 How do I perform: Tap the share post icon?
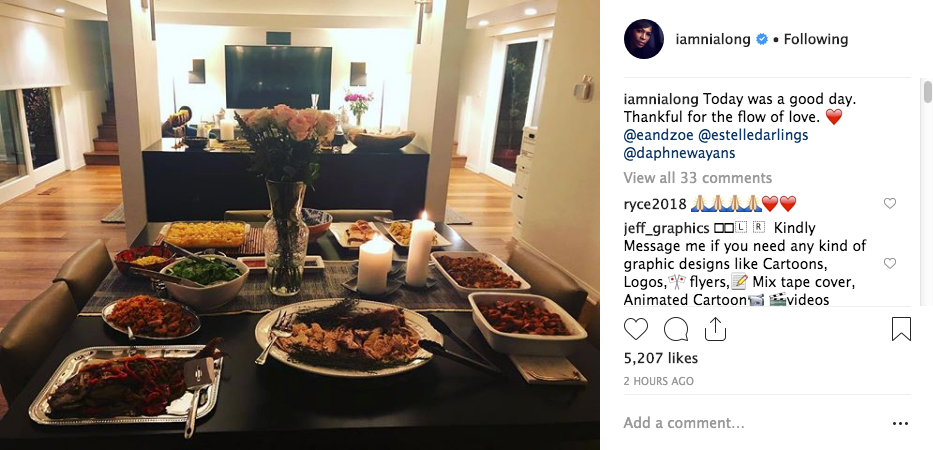[x=715, y=328]
